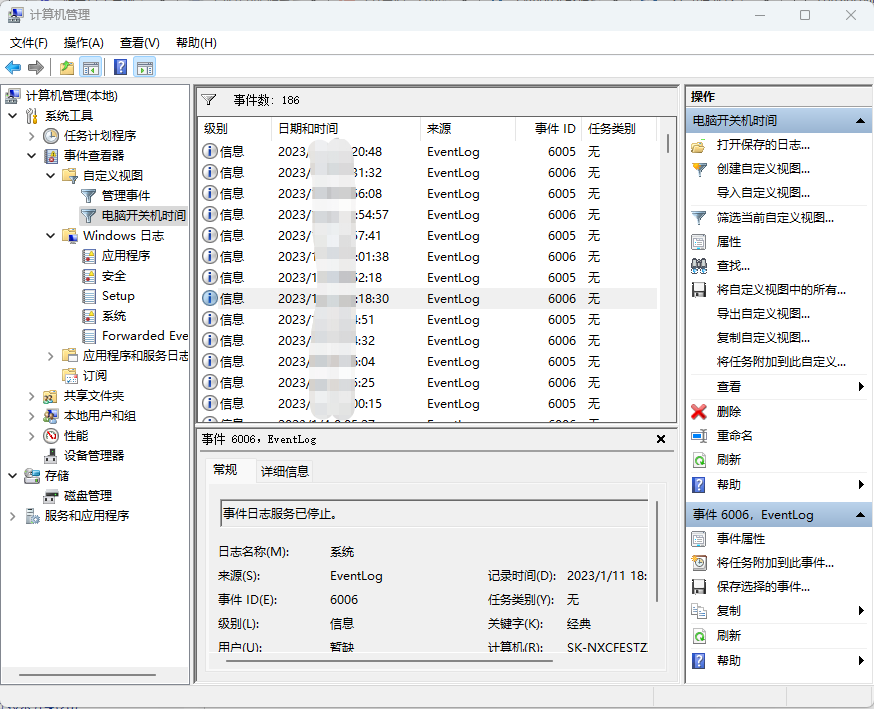
Task: Select the Setup log tree item
Action: point(118,296)
